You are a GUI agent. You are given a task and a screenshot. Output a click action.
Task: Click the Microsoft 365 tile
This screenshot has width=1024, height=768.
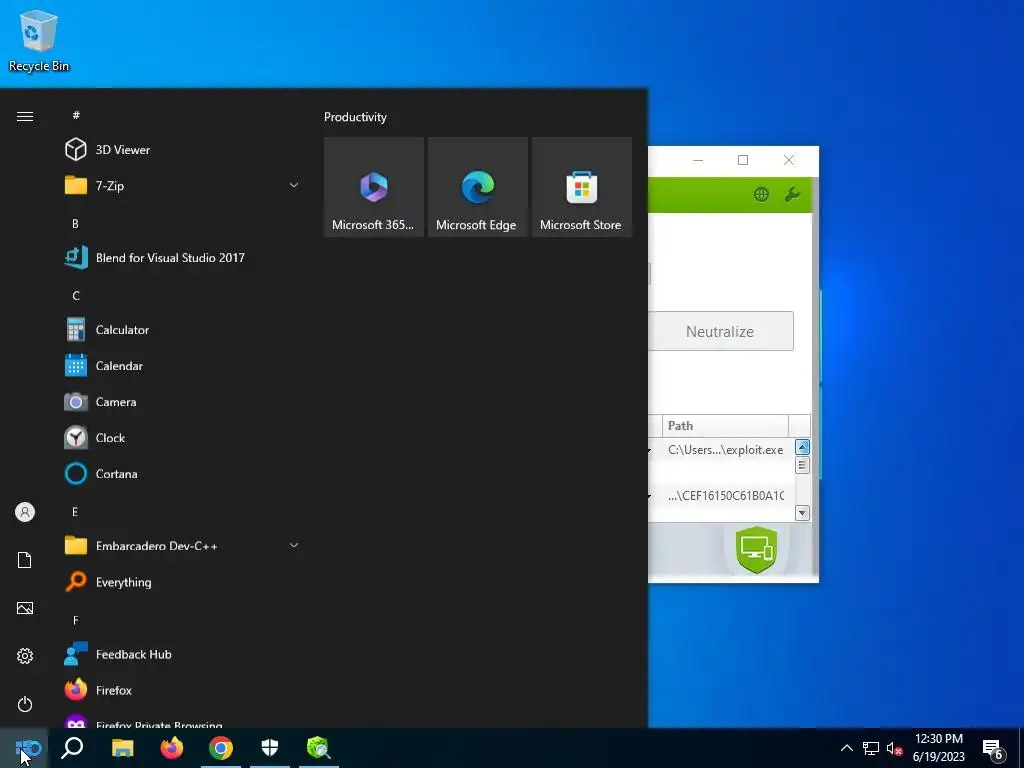(374, 187)
